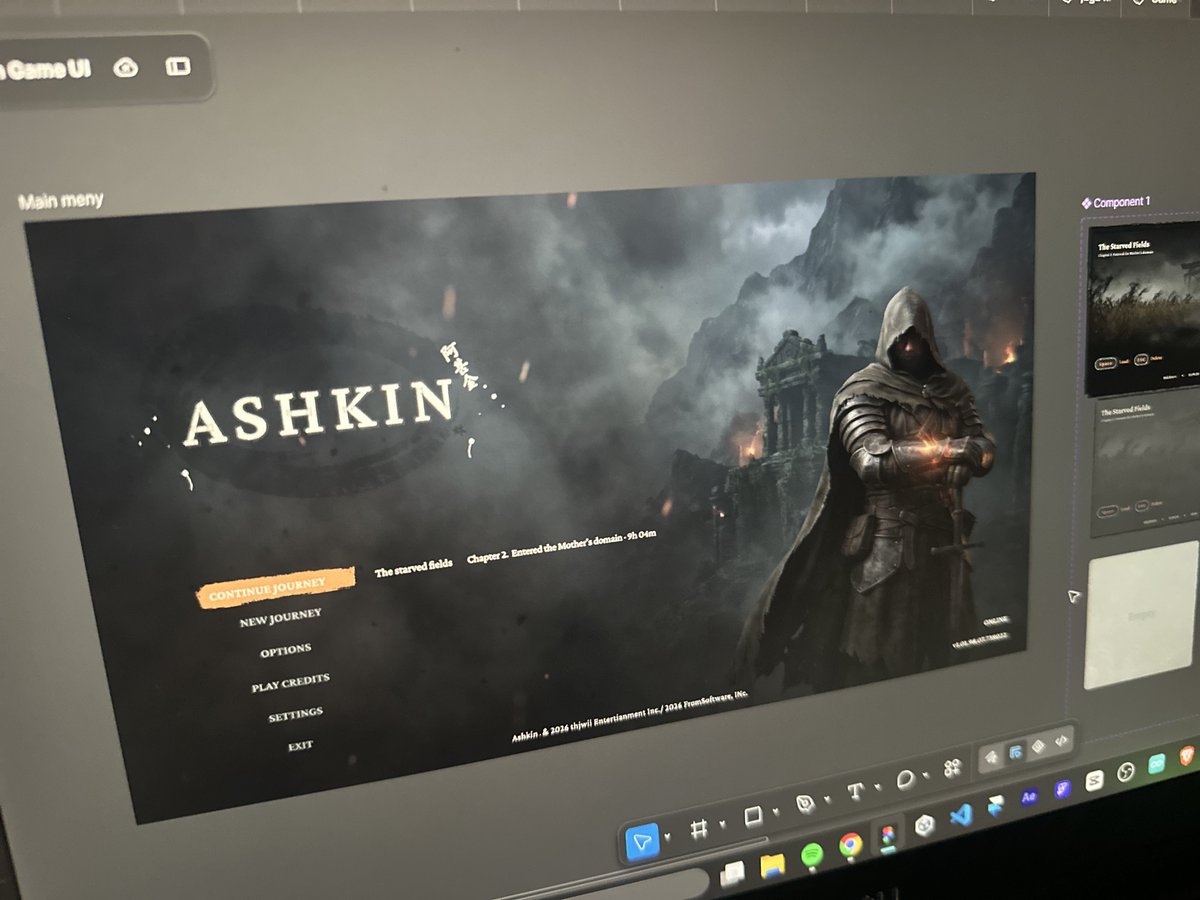Open the purple app icon next to After Effects
Viewport: 1200px width, 900px height.
1062,789
